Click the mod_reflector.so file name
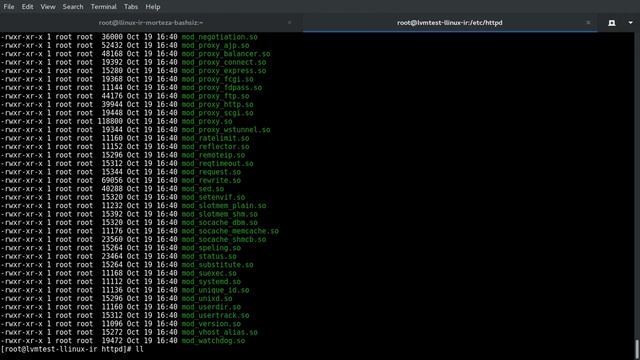 click(x=216, y=147)
